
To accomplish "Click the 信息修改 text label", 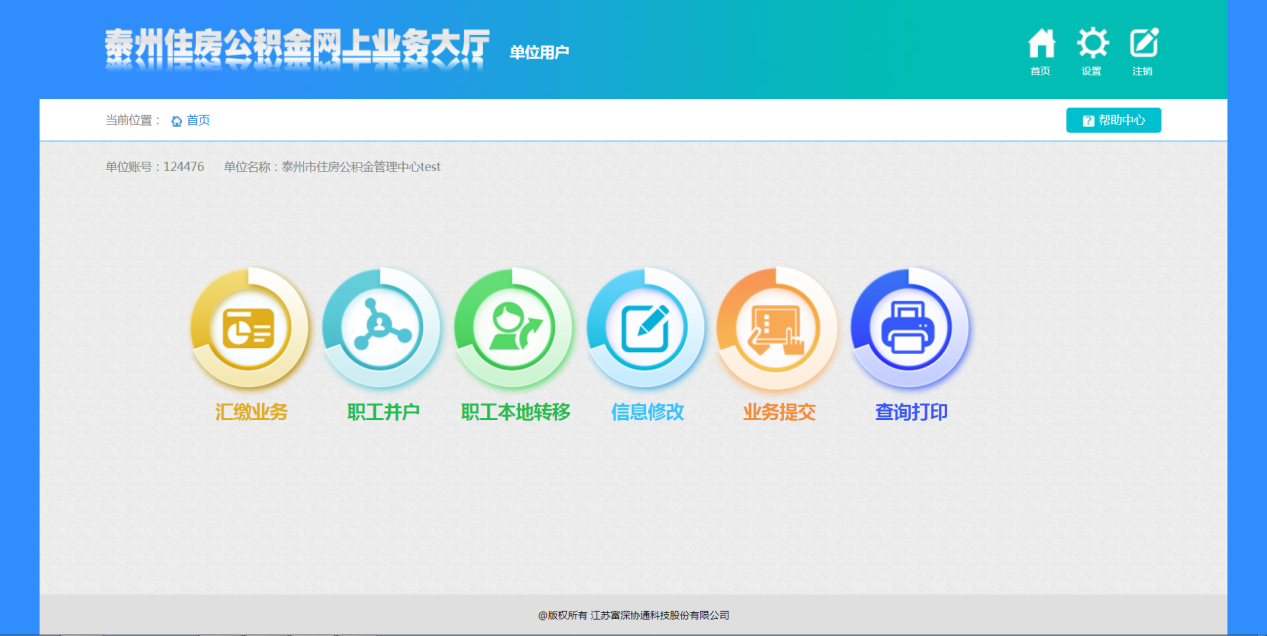I will click(647, 412).
